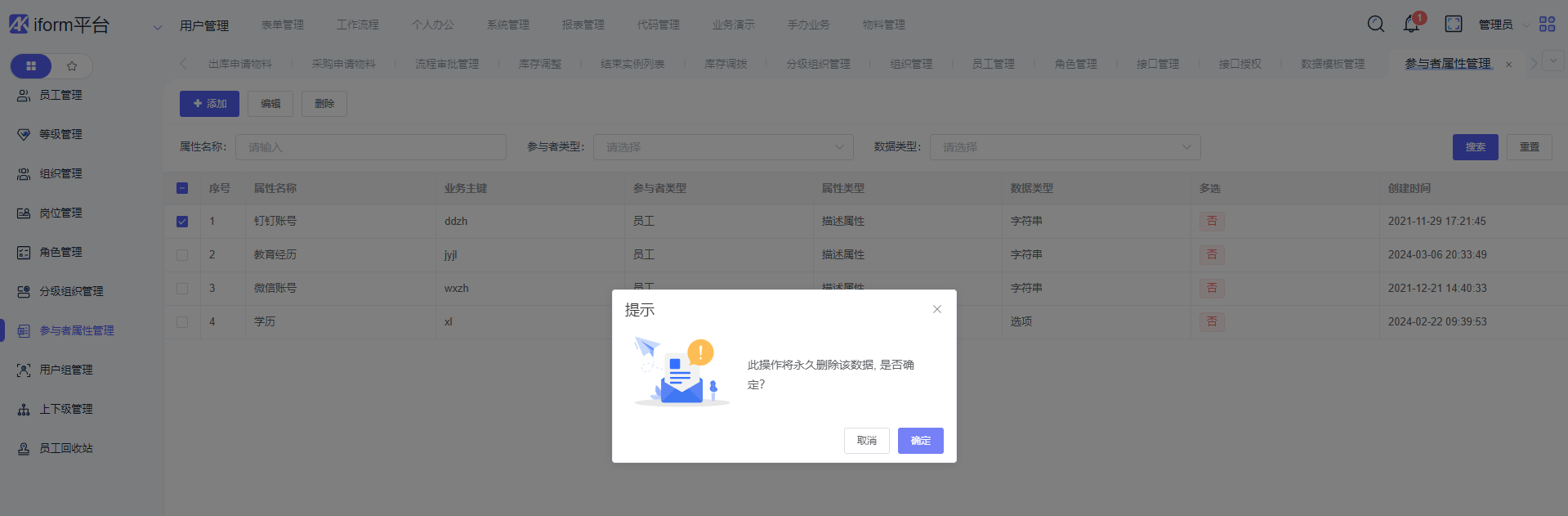Click 取消 to cancel deletion
Viewport: 1568px width, 516px height.
866,441
